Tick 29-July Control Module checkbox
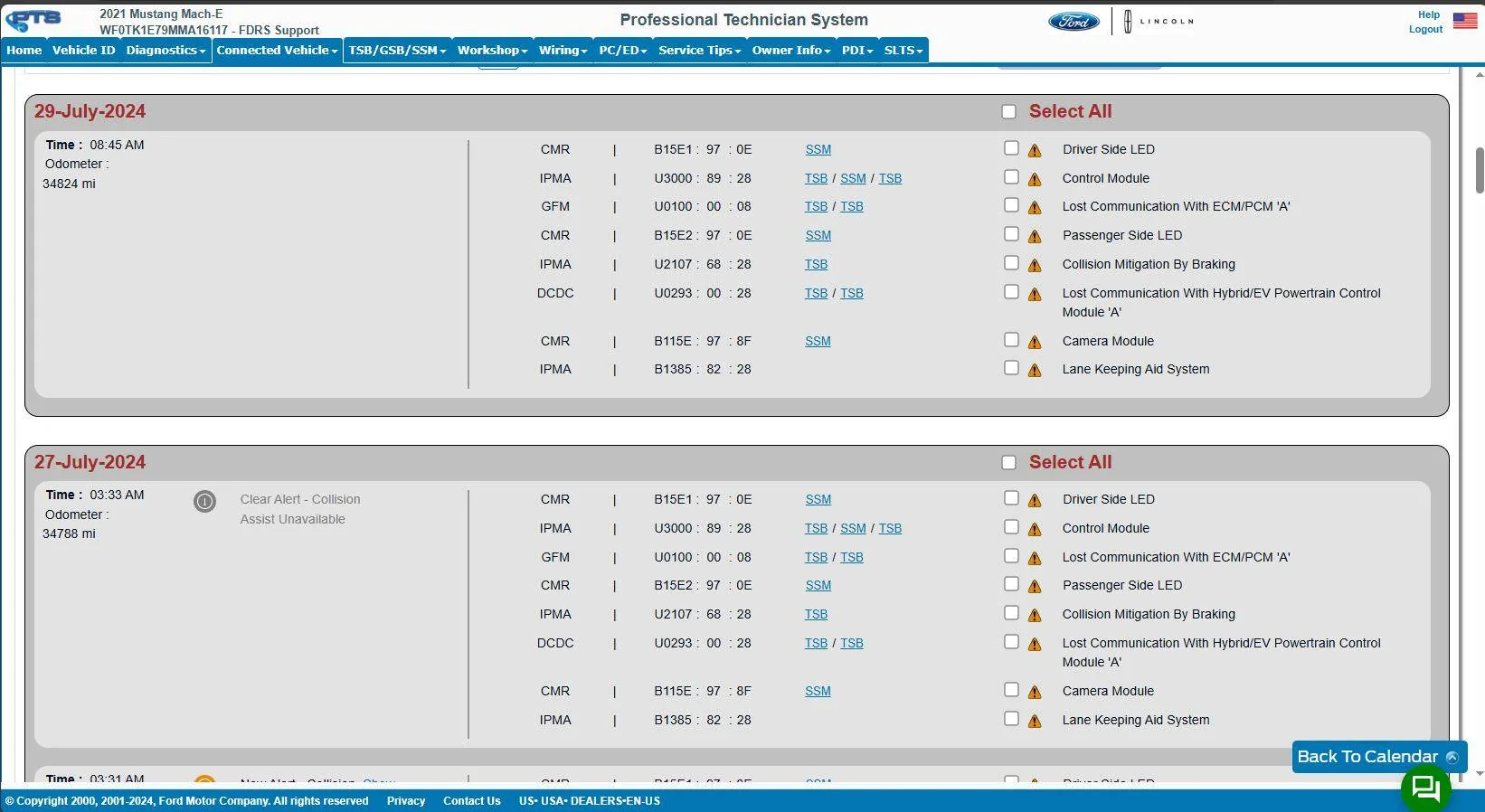Viewport: 1485px width, 812px height. (x=1011, y=177)
